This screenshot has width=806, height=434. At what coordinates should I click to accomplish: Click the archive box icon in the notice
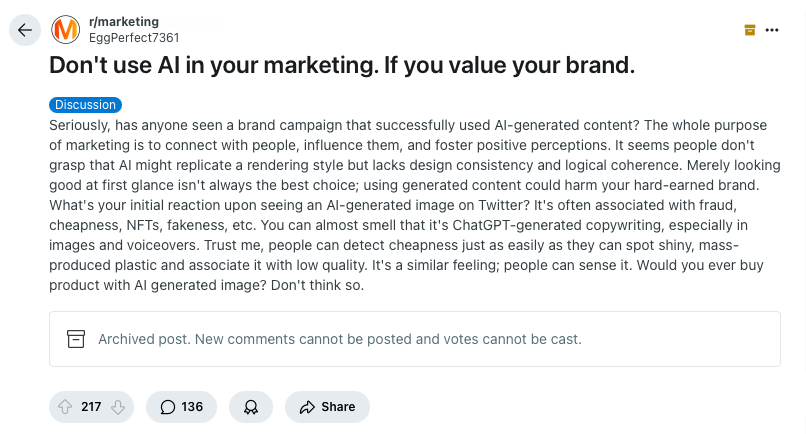click(x=76, y=339)
